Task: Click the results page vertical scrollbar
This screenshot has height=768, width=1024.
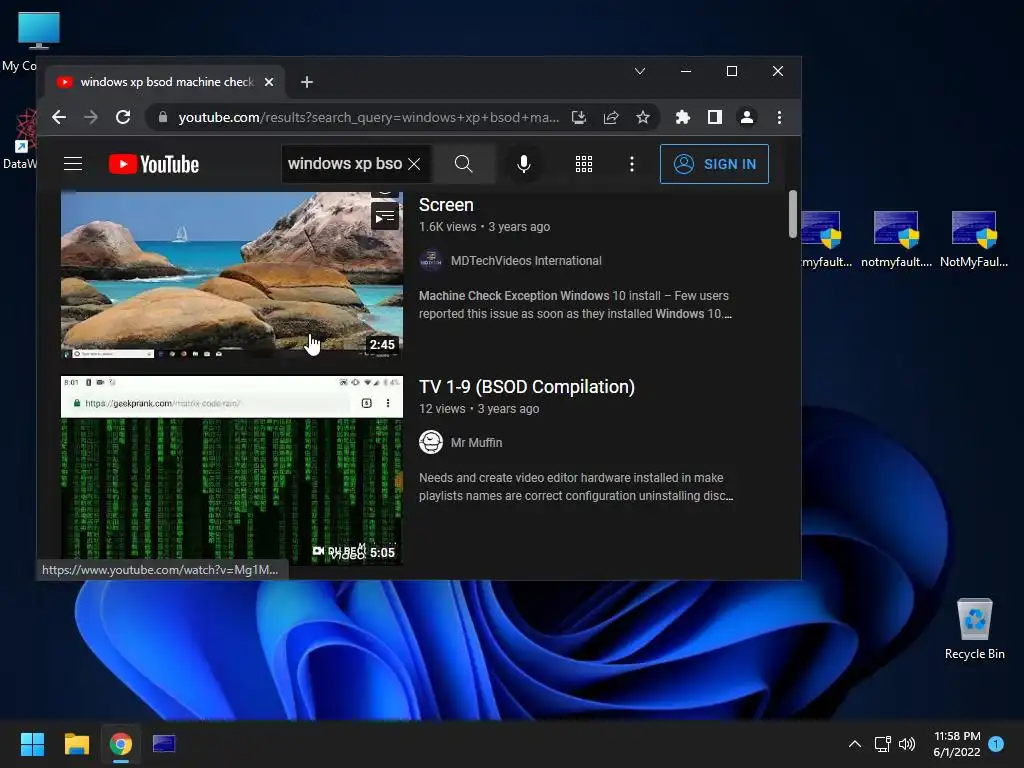Action: tap(793, 214)
